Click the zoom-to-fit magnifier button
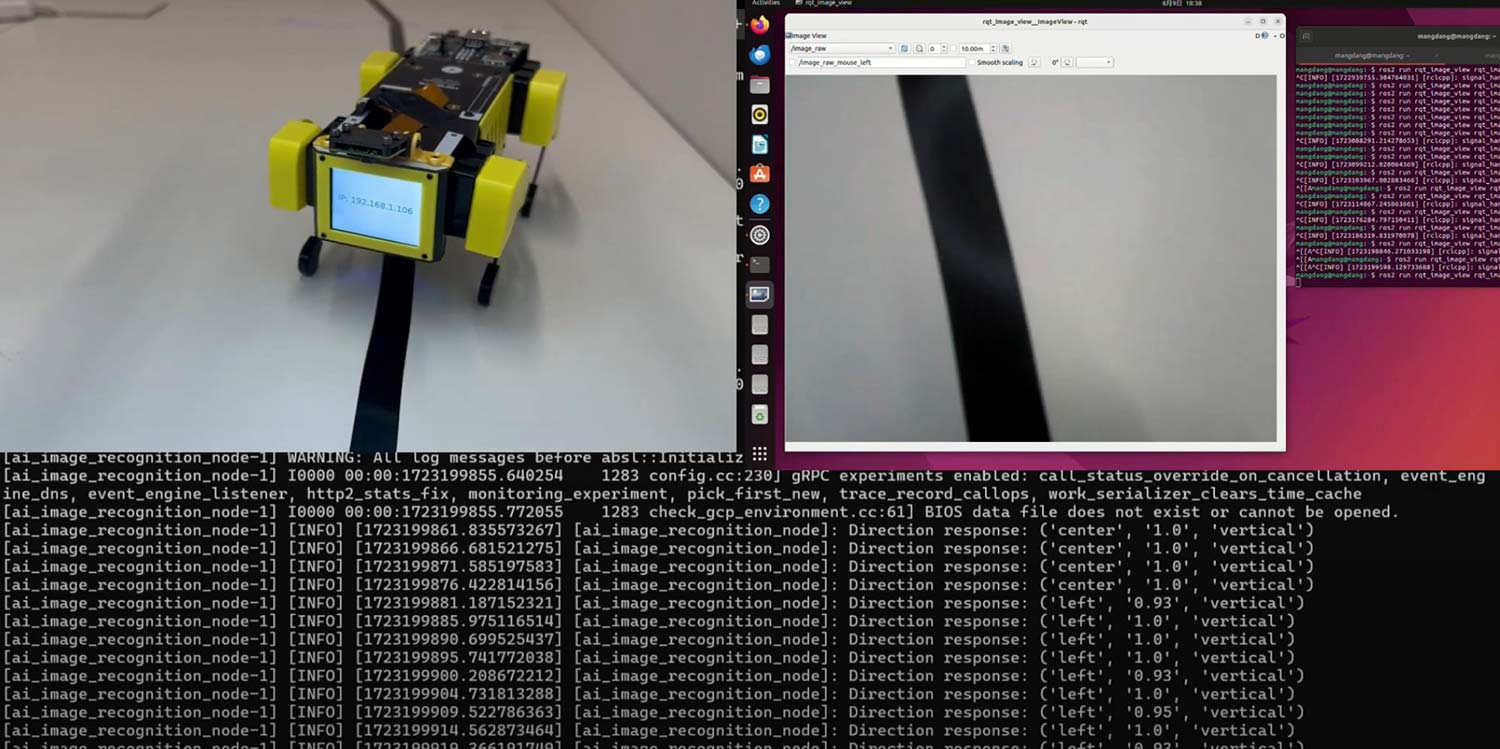 [x=919, y=48]
